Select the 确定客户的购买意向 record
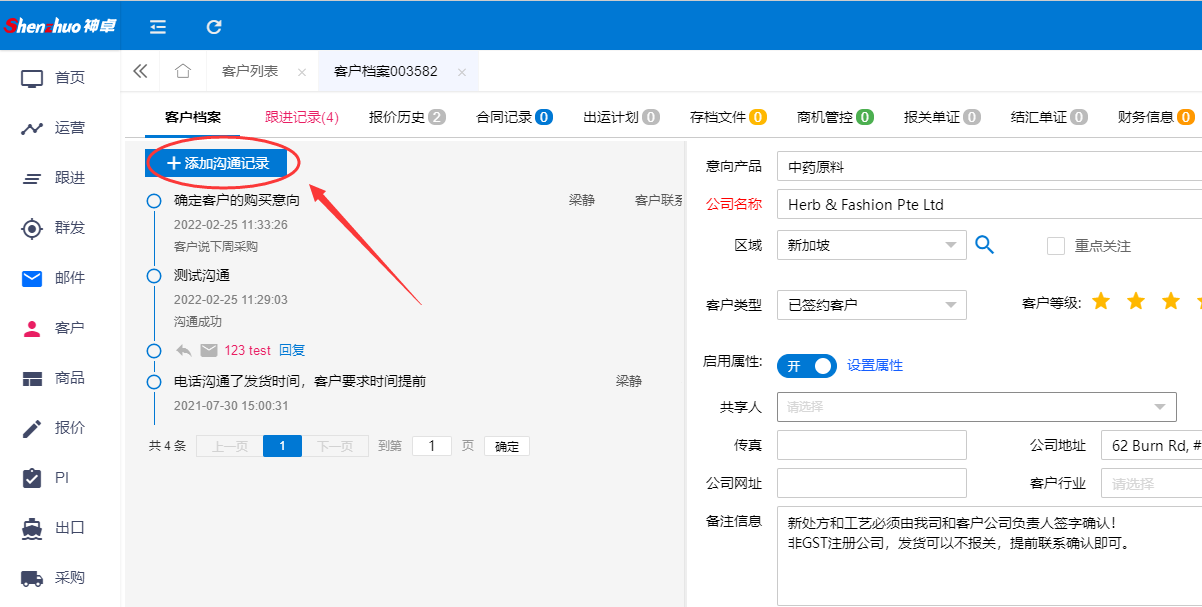The image size is (1202, 607). pos(237,200)
